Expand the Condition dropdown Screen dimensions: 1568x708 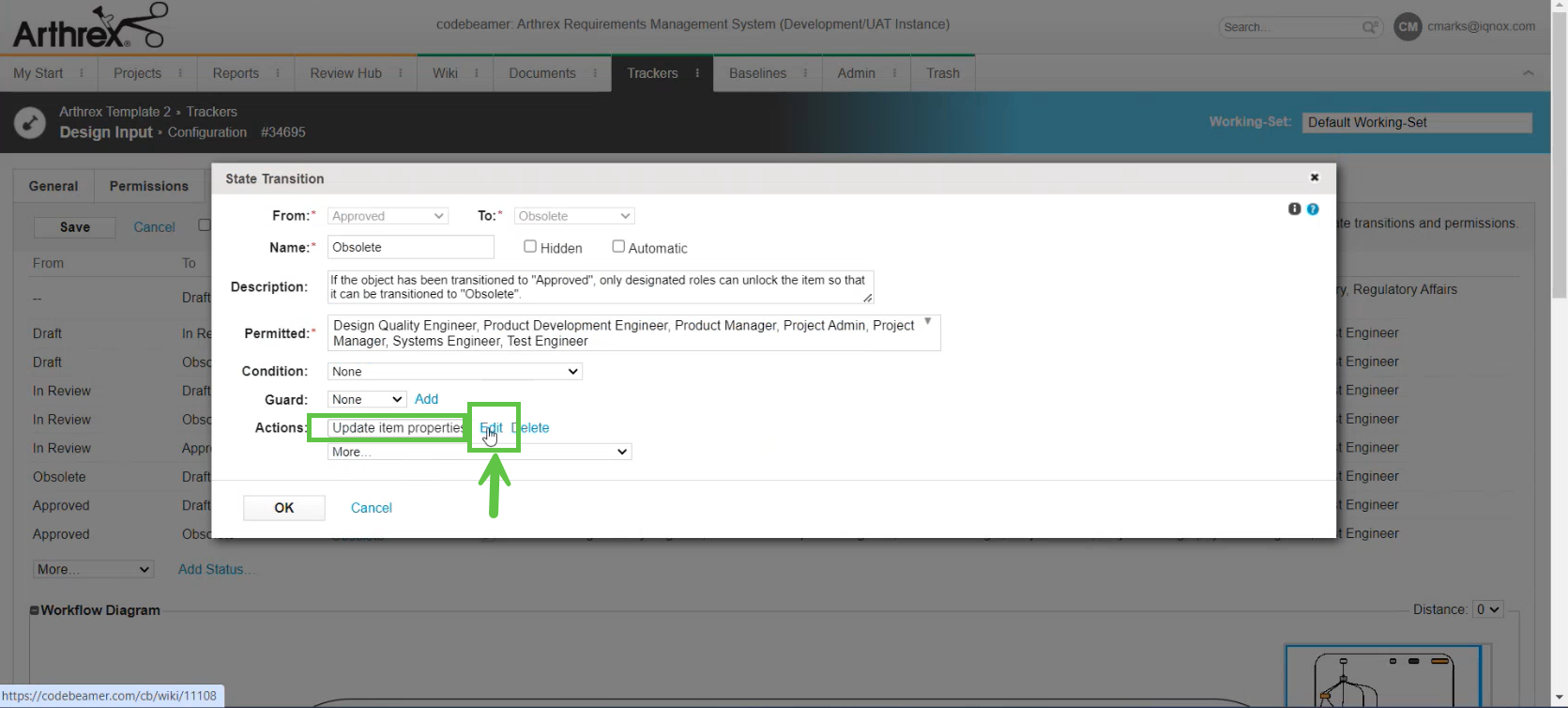pos(455,372)
